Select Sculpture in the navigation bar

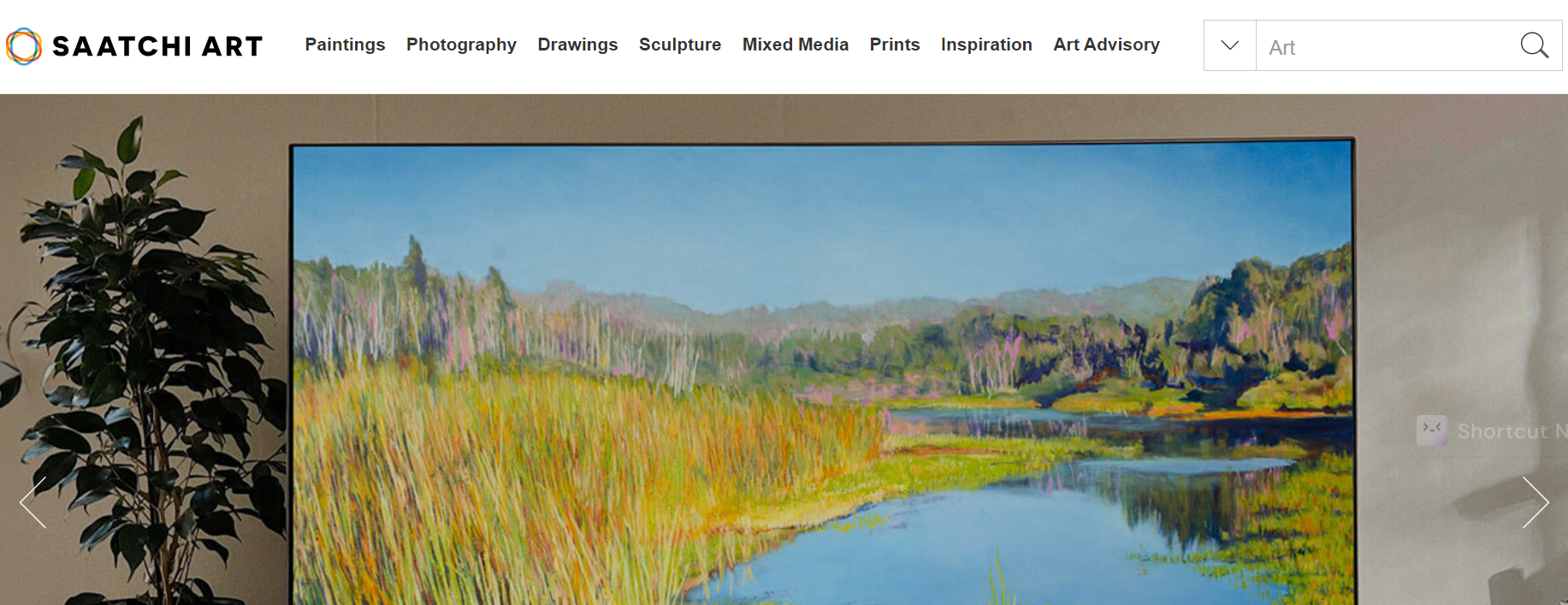[680, 44]
